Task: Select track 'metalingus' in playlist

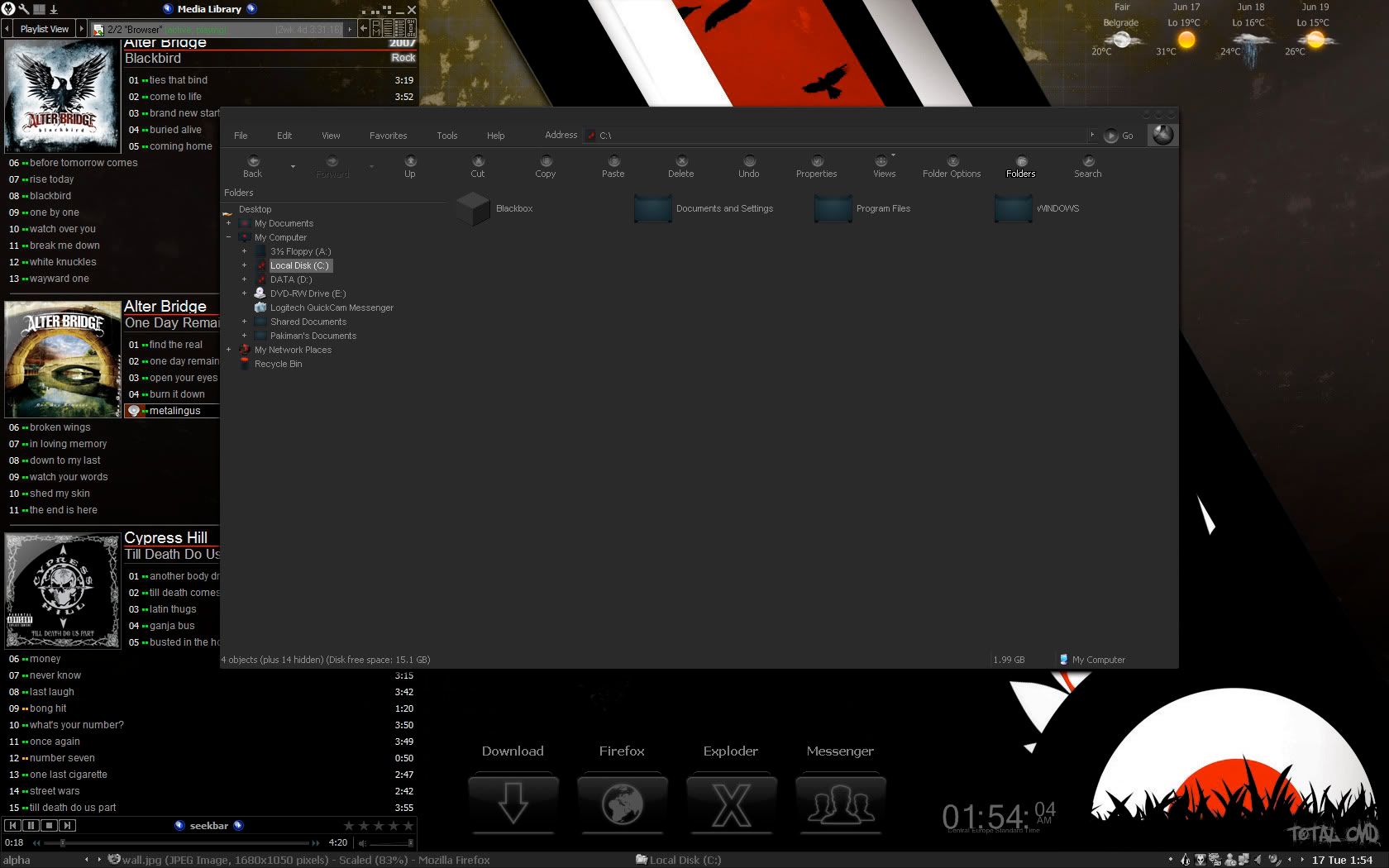Action: tap(174, 411)
